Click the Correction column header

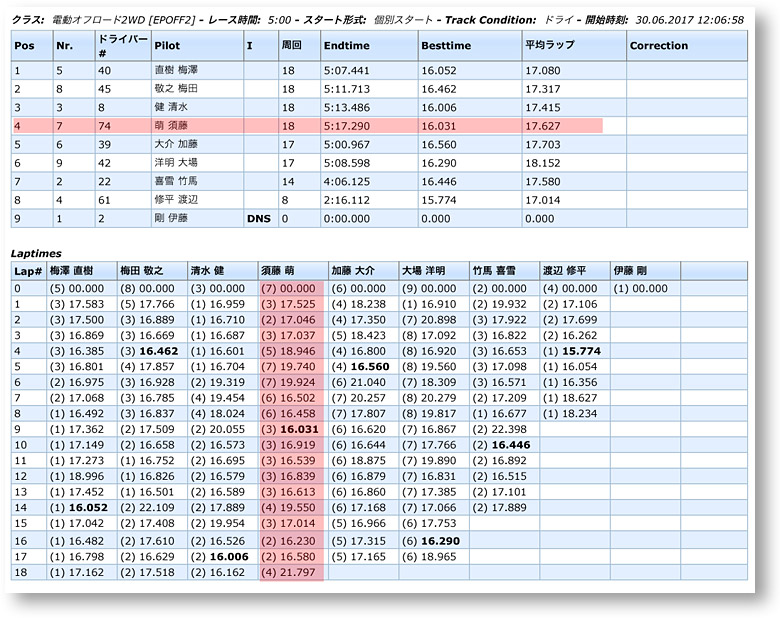pyautogui.click(x=687, y=46)
